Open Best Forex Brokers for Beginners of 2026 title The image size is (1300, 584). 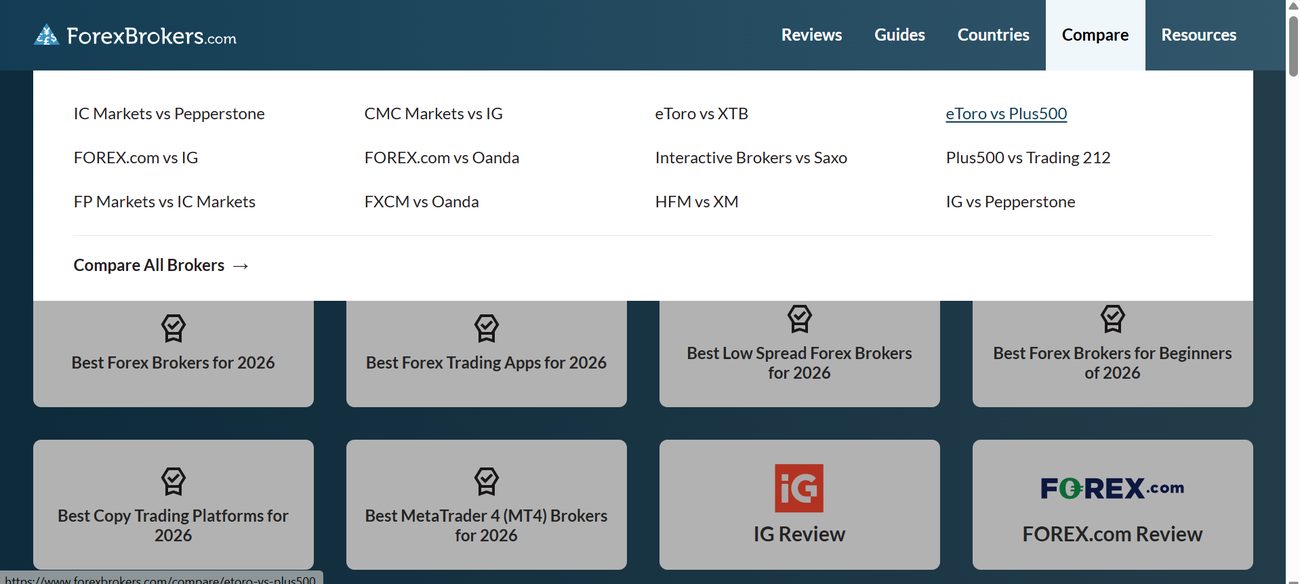(x=1112, y=363)
